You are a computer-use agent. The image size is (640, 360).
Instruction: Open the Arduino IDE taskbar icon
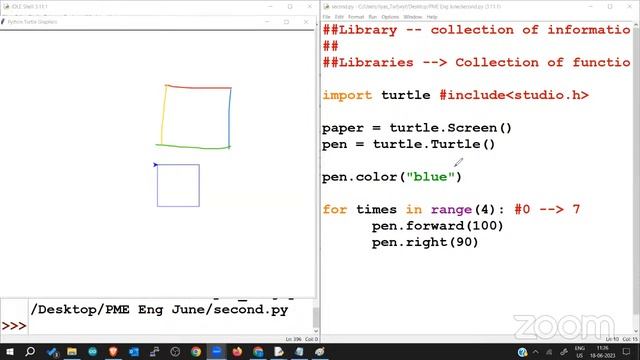pyautogui.click(x=93, y=351)
